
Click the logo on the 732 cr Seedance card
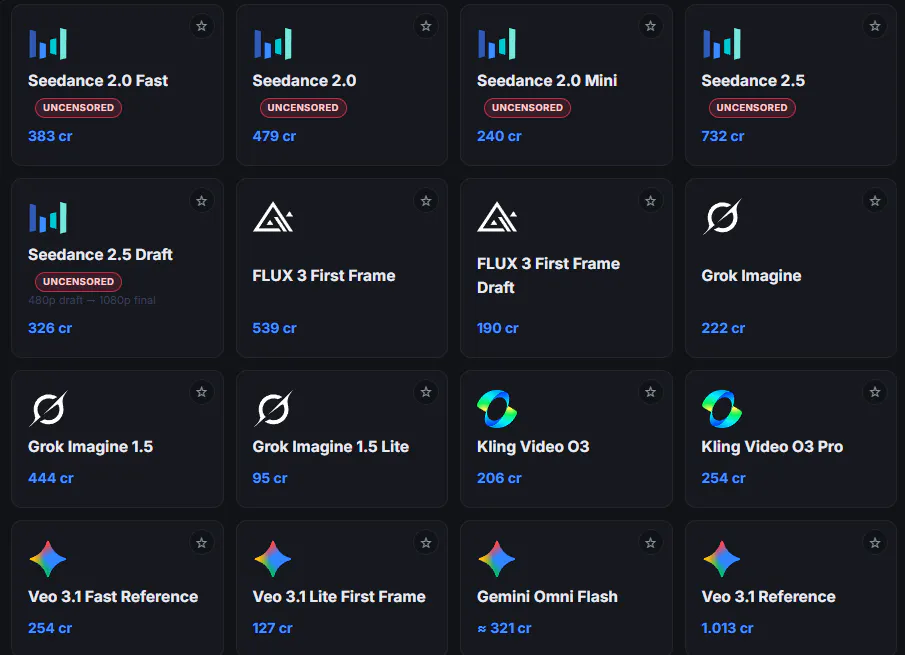pyautogui.click(x=721, y=44)
